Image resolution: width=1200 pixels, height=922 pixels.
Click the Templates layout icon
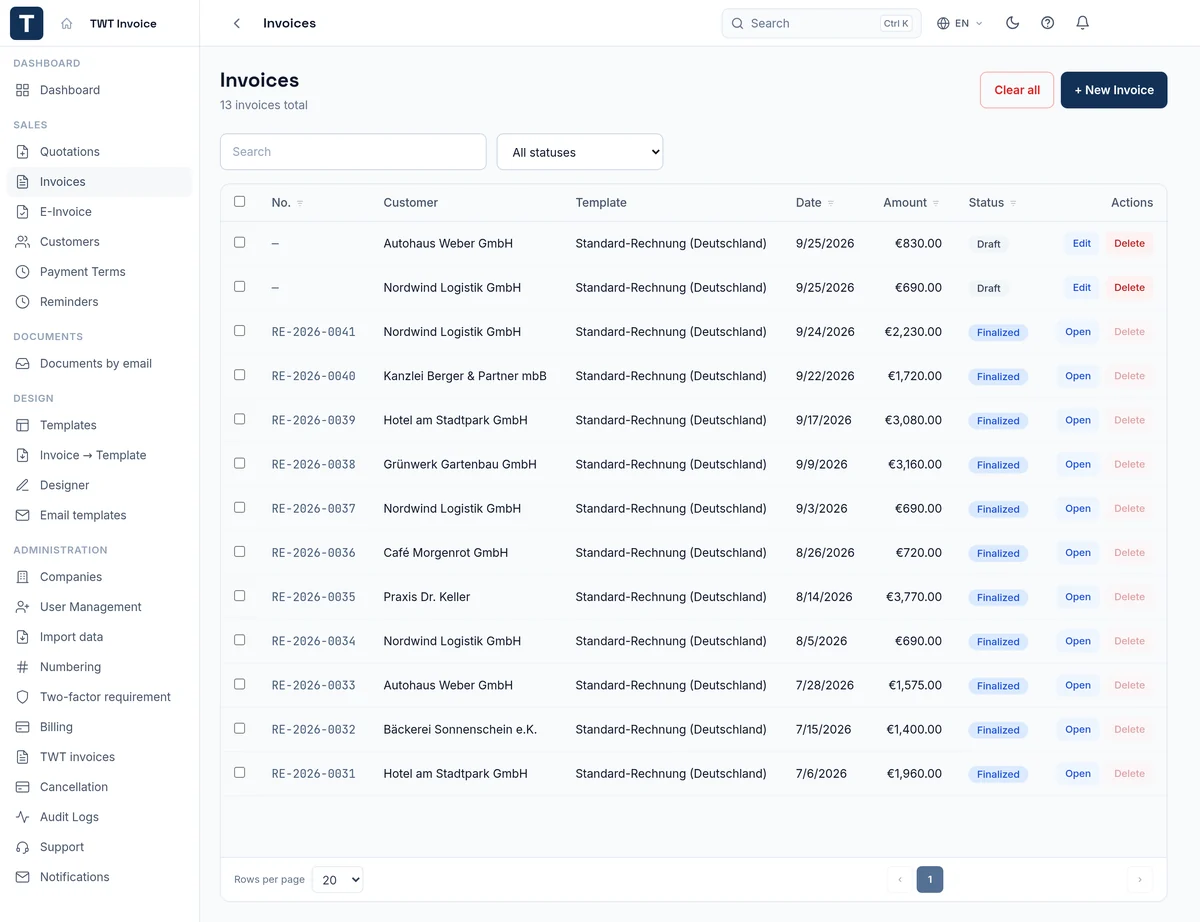point(23,425)
